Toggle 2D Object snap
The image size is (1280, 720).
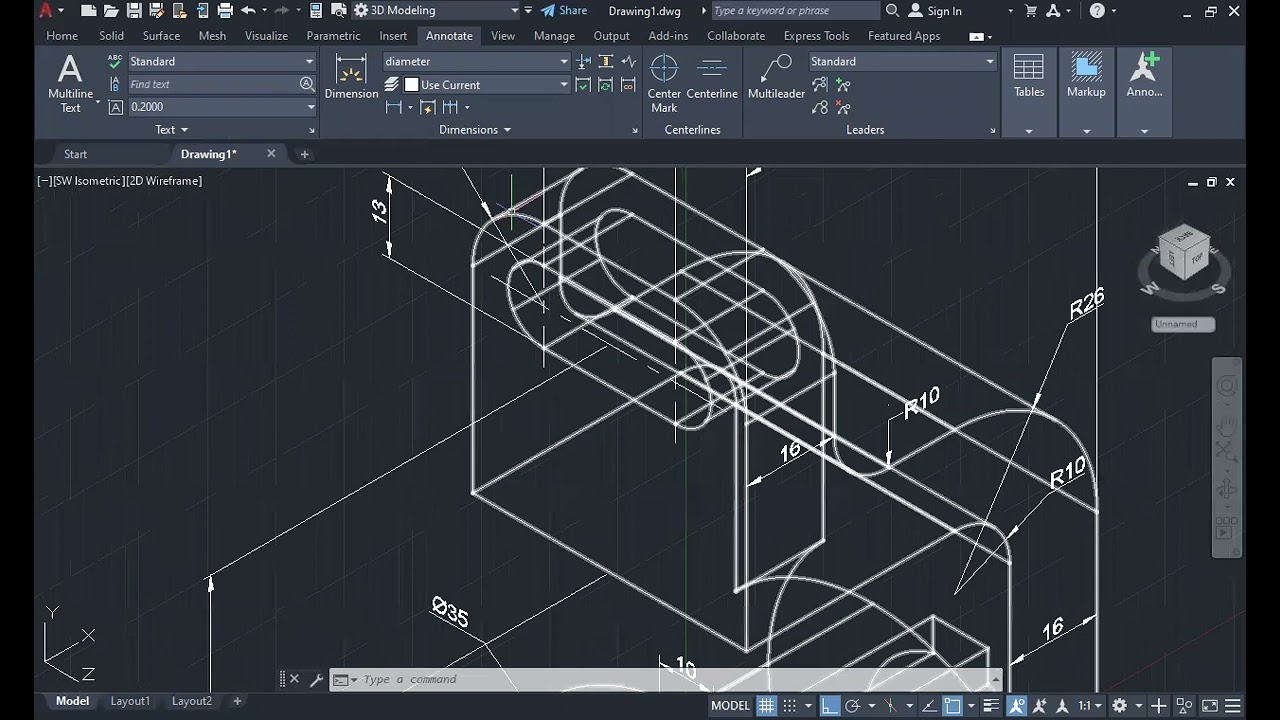(952, 706)
